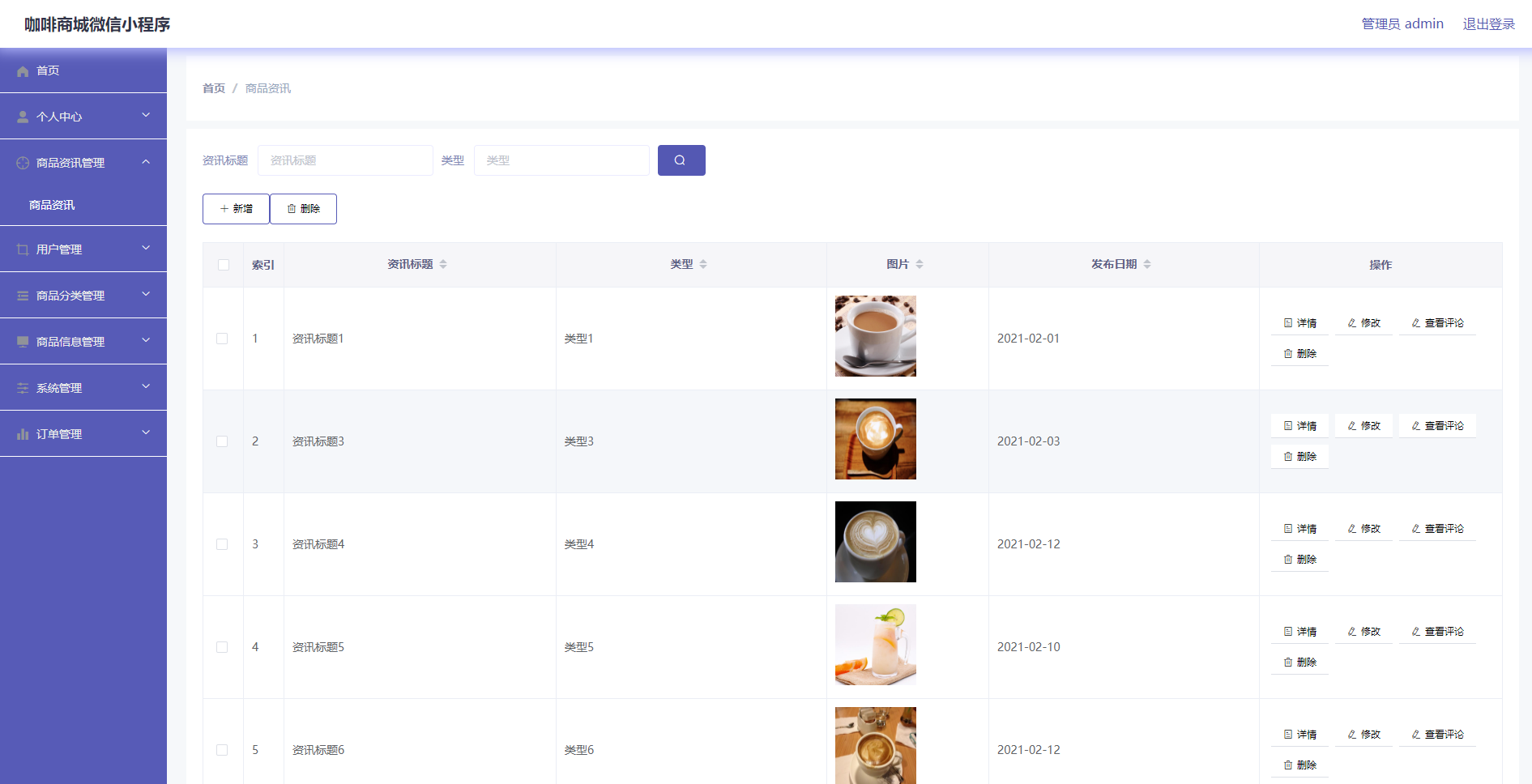Collapse the 商品资讯管理 menu chevron
Screen dimensions: 1532x784
point(146,162)
